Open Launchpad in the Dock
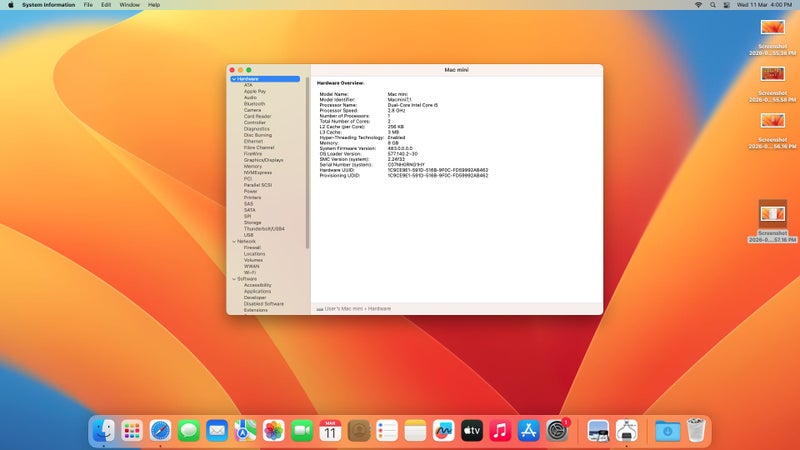The image size is (800, 450). click(132, 431)
